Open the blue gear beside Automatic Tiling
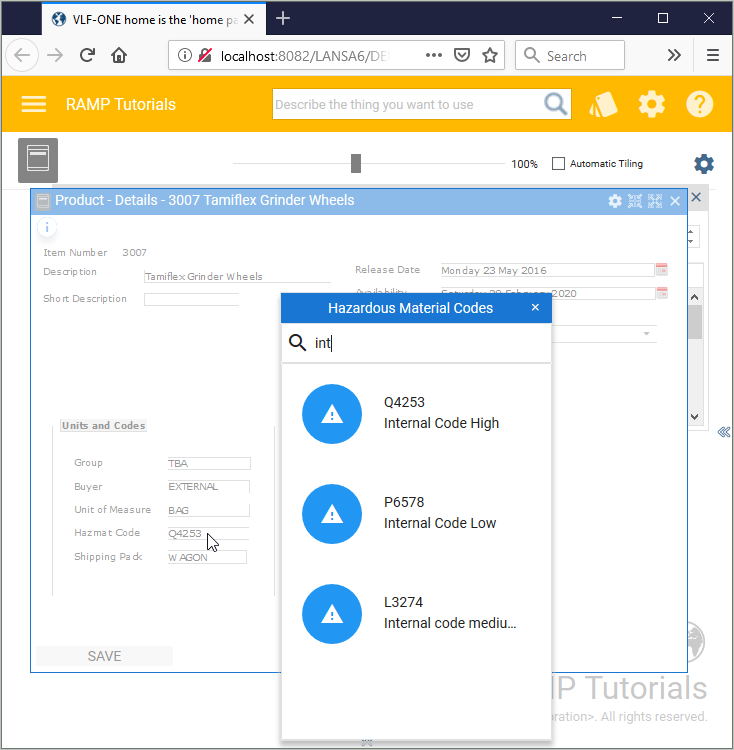734x750 pixels. 703,164
